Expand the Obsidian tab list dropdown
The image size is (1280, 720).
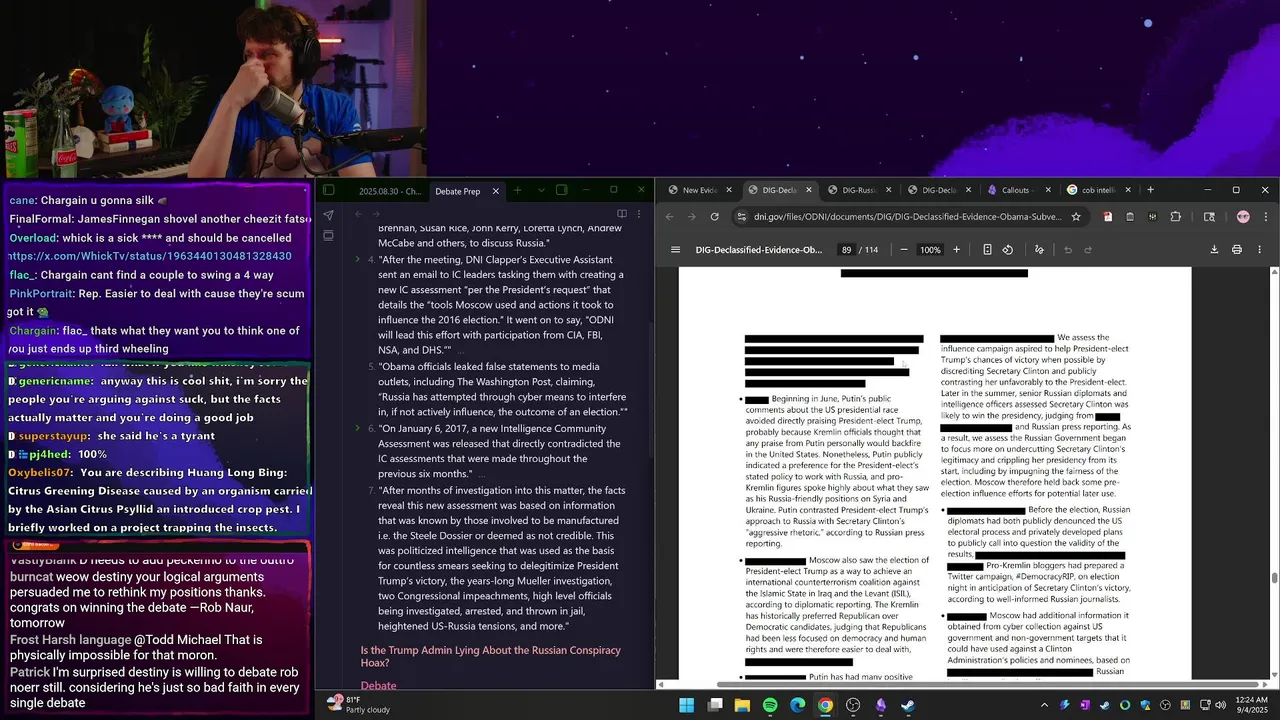coord(541,190)
